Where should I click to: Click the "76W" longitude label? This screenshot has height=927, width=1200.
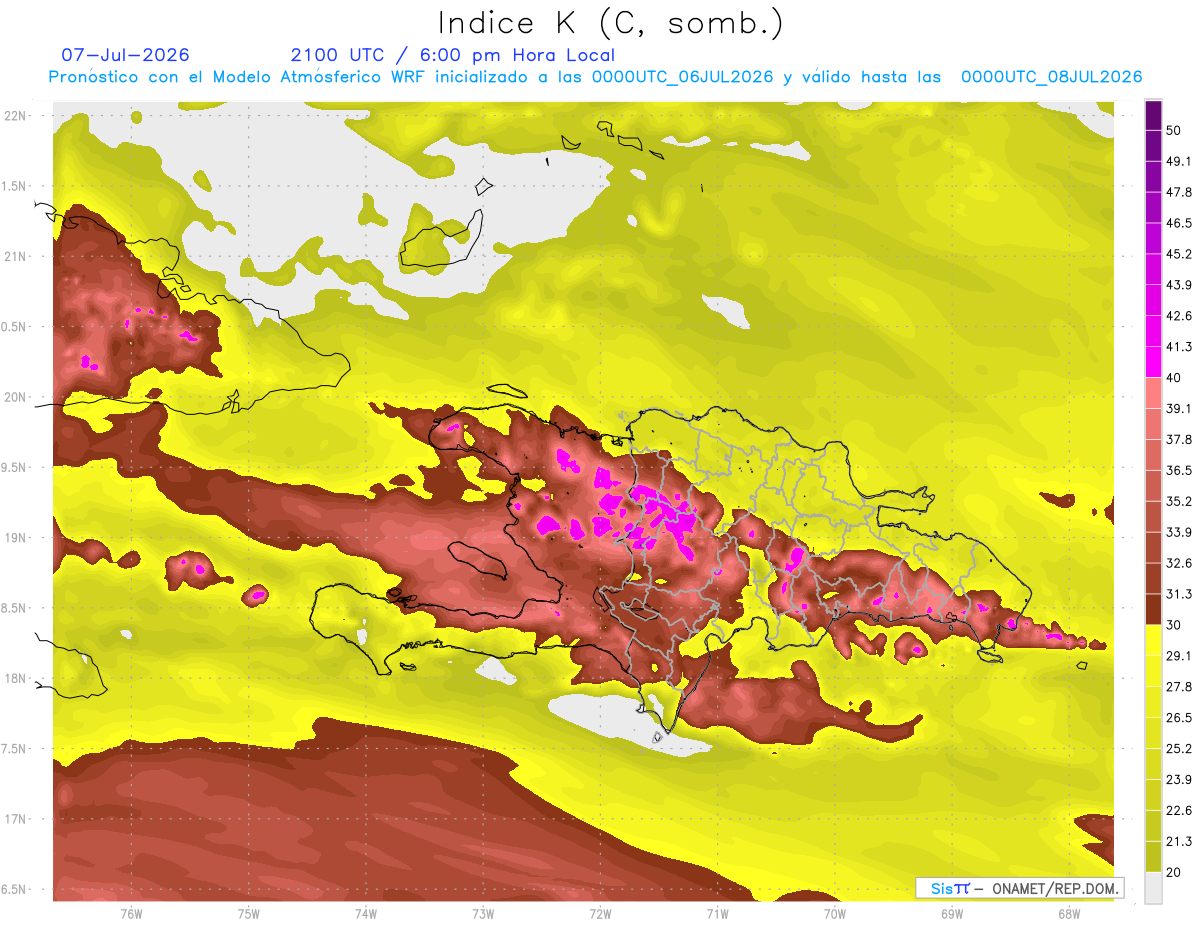(131, 914)
